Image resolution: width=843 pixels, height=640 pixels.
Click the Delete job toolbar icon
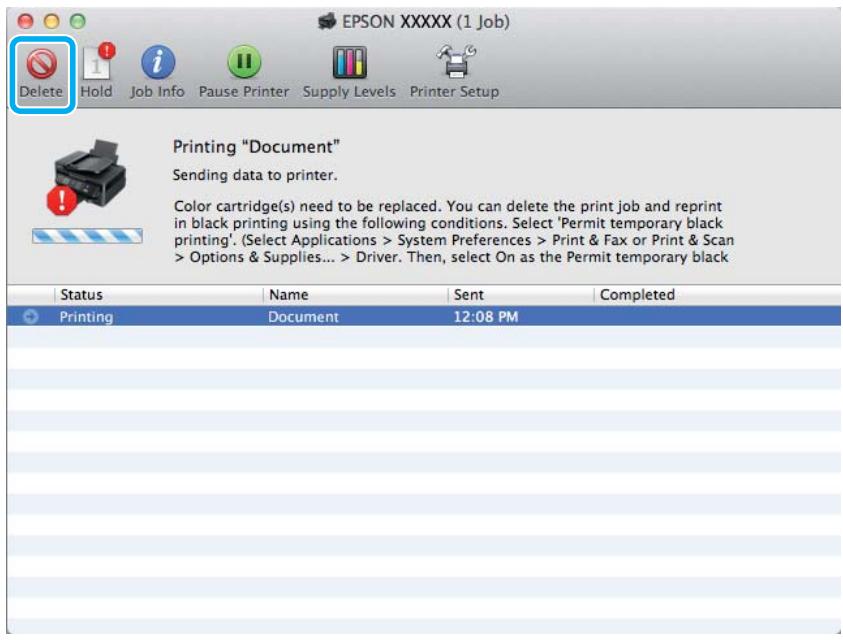[x=41, y=65]
